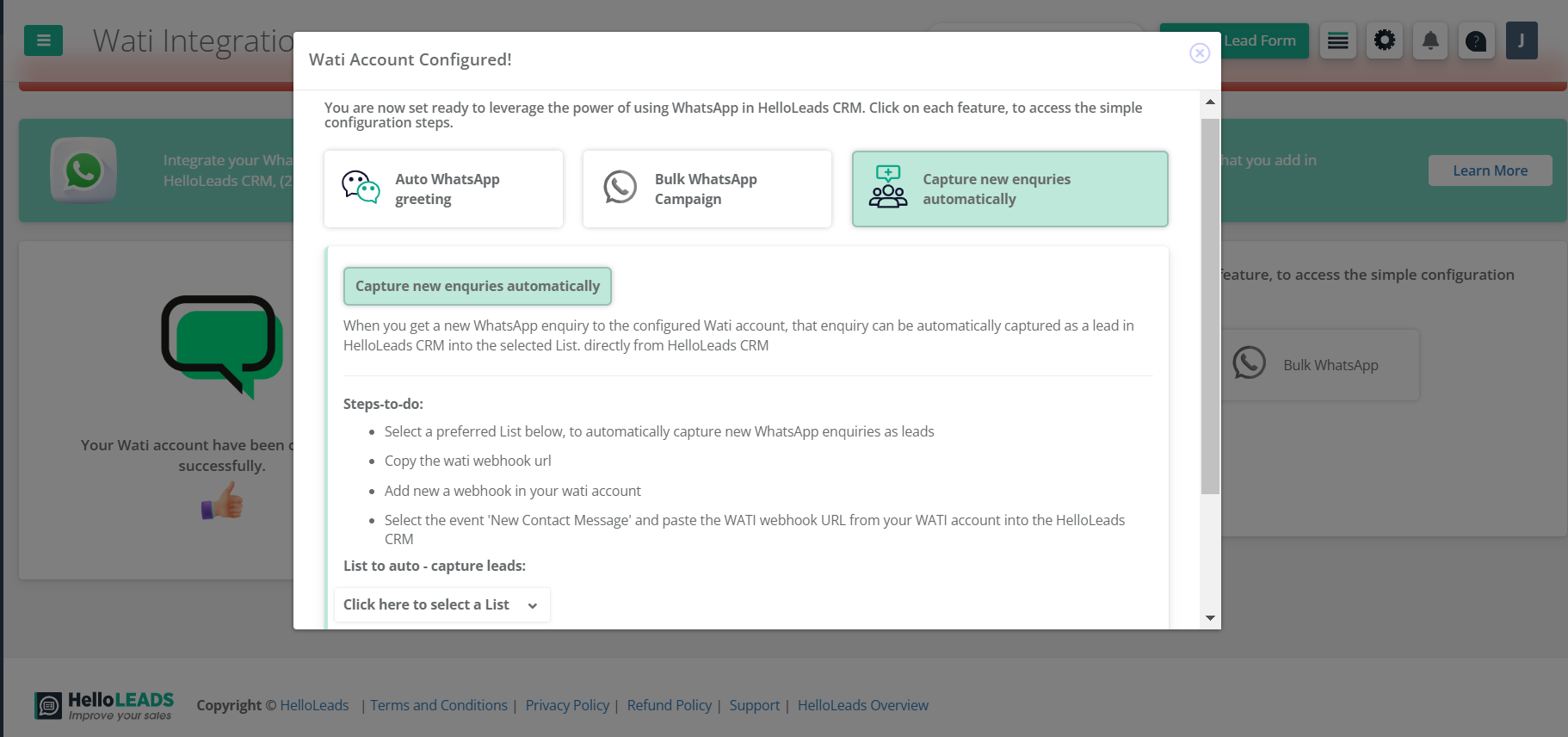Open user profile avatar J

[1521, 40]
